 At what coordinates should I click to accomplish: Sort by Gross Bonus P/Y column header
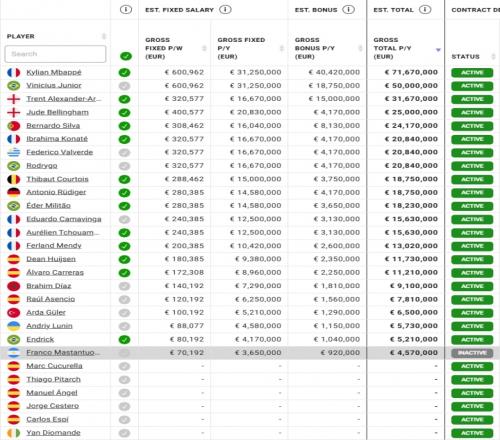pos(314,48)
